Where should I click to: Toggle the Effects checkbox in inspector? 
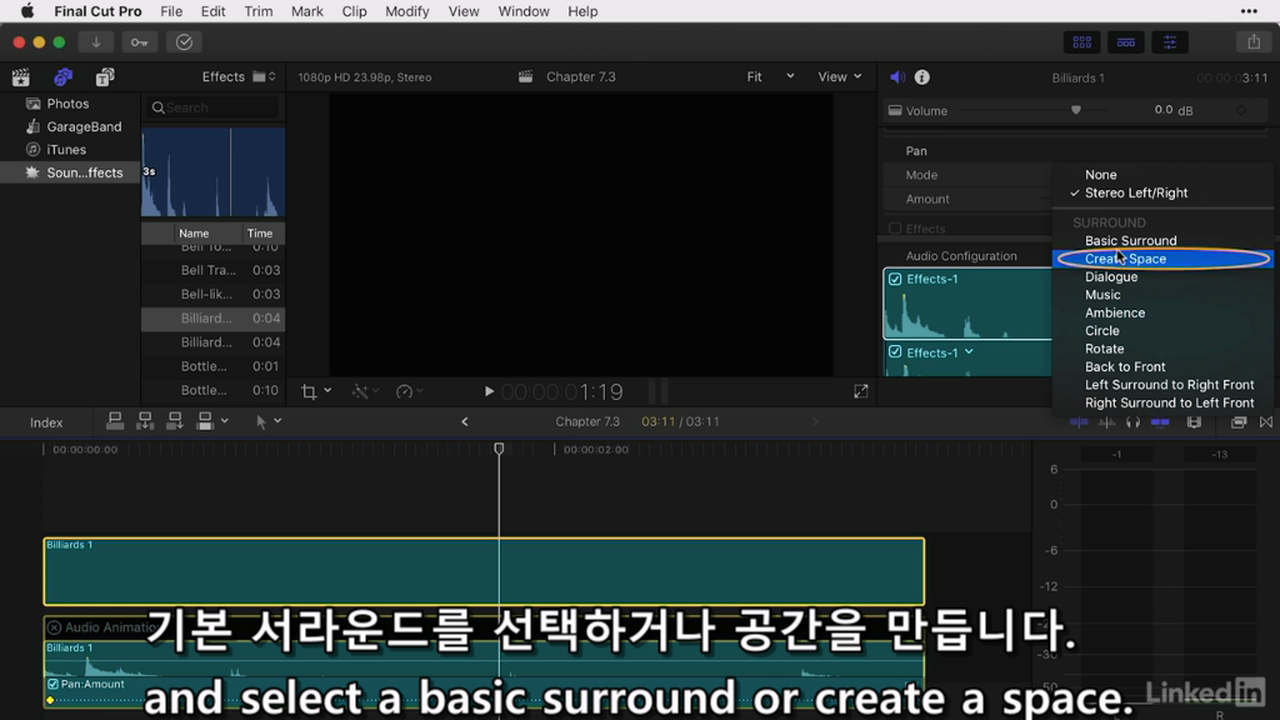pyautogui.click(x=895, y=229)
